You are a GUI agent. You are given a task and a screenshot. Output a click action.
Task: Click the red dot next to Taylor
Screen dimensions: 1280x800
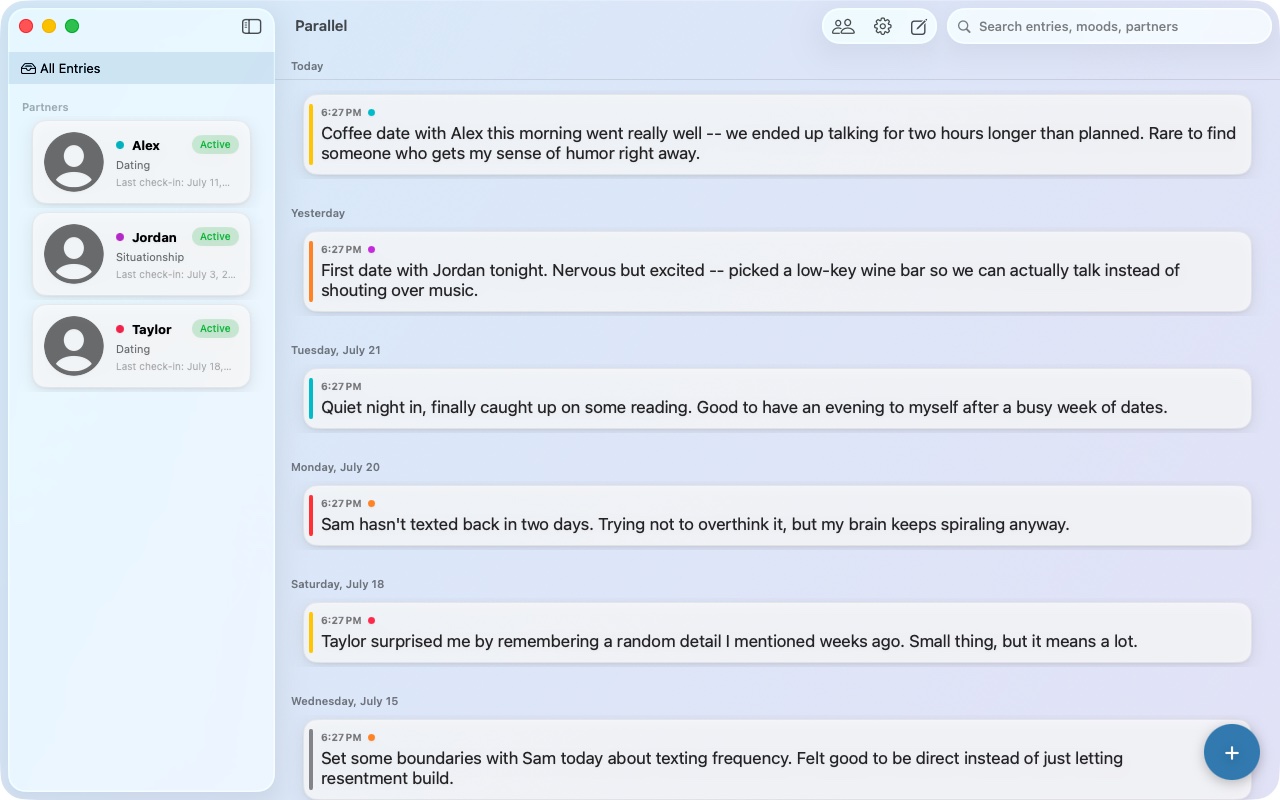point(120,329)
